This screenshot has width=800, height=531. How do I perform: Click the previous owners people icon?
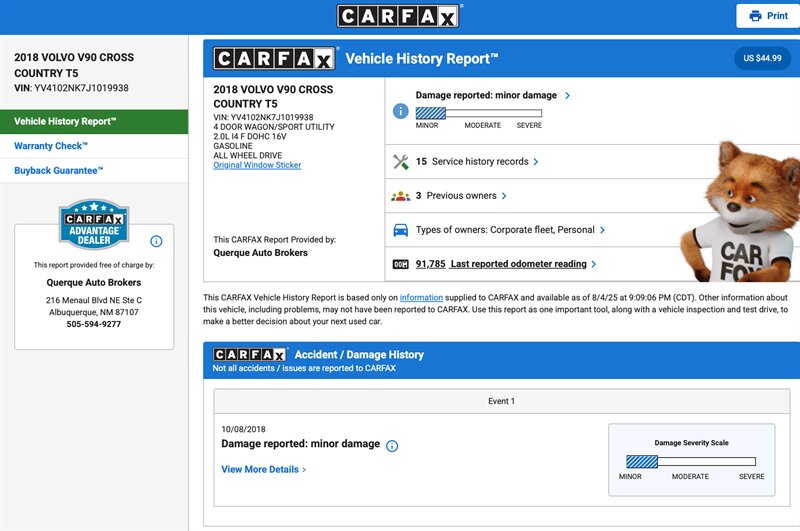pos(401,196)
